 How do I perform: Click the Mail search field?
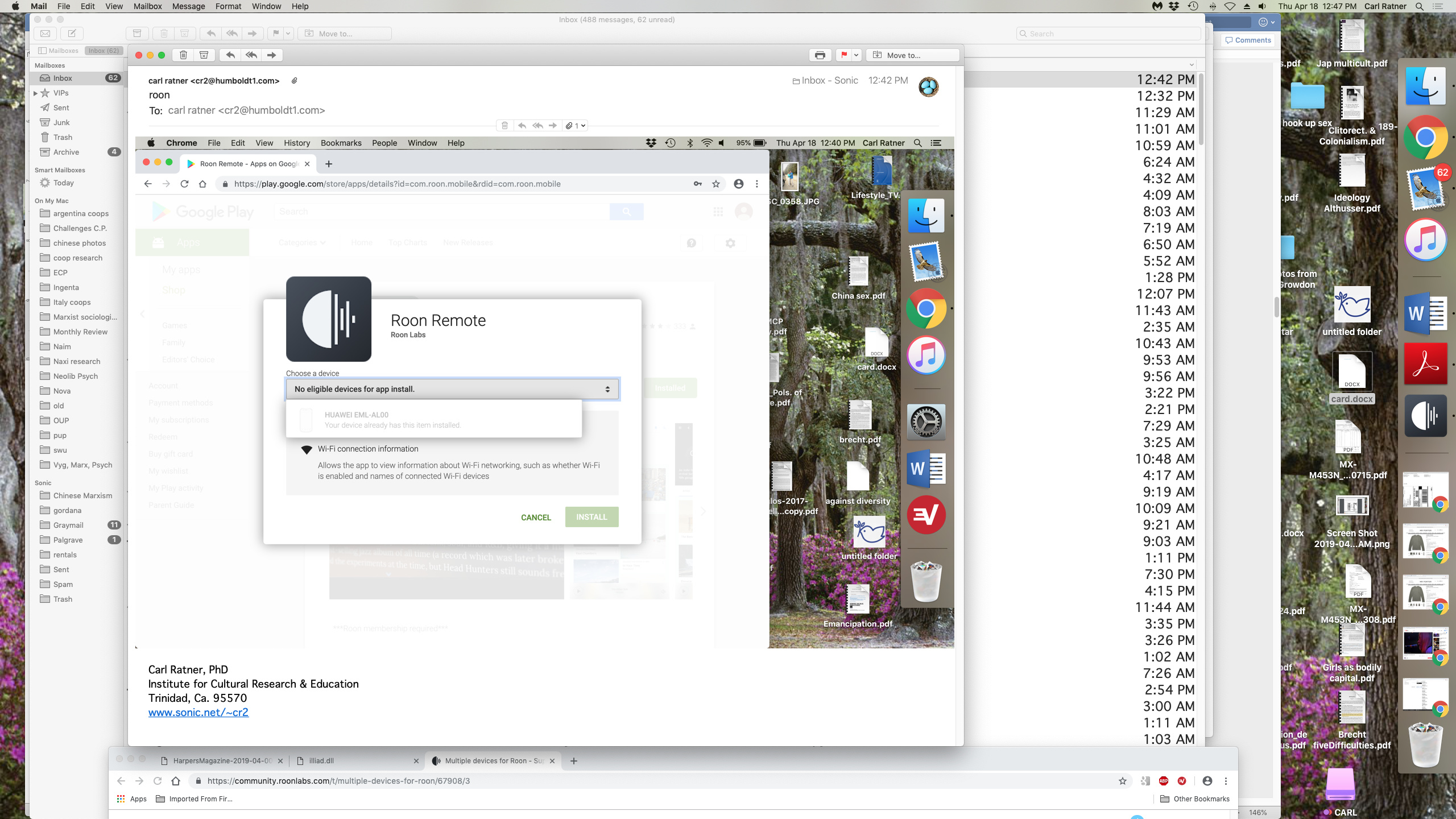point(1108,34)
